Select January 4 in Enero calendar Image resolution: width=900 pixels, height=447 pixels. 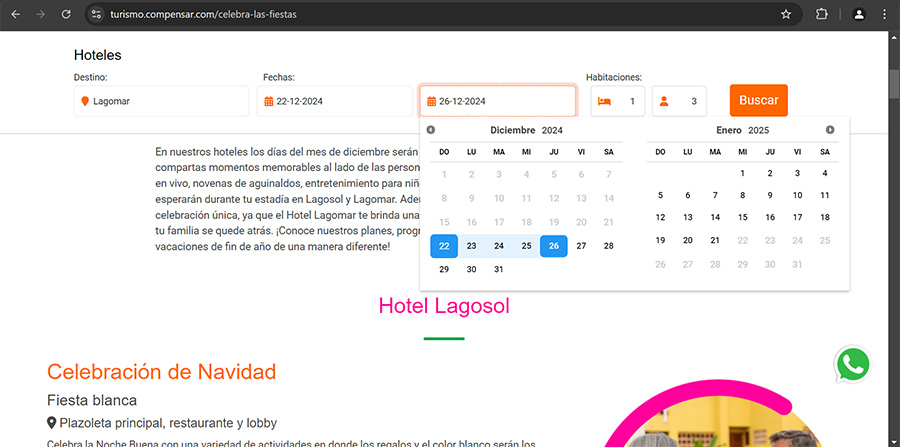coord(825,173)
